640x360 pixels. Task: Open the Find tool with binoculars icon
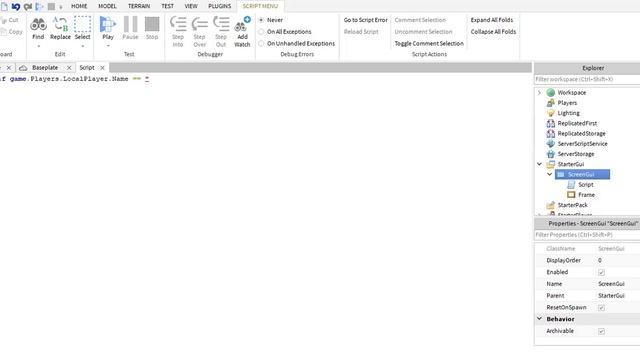click(x=38, y=28)
